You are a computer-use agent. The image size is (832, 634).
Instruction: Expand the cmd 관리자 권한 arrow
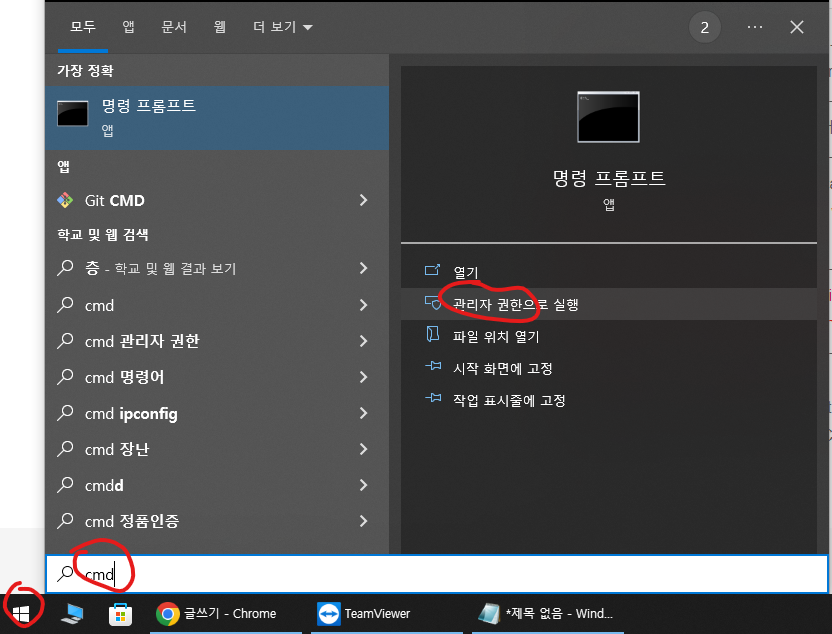pos(363,341)
